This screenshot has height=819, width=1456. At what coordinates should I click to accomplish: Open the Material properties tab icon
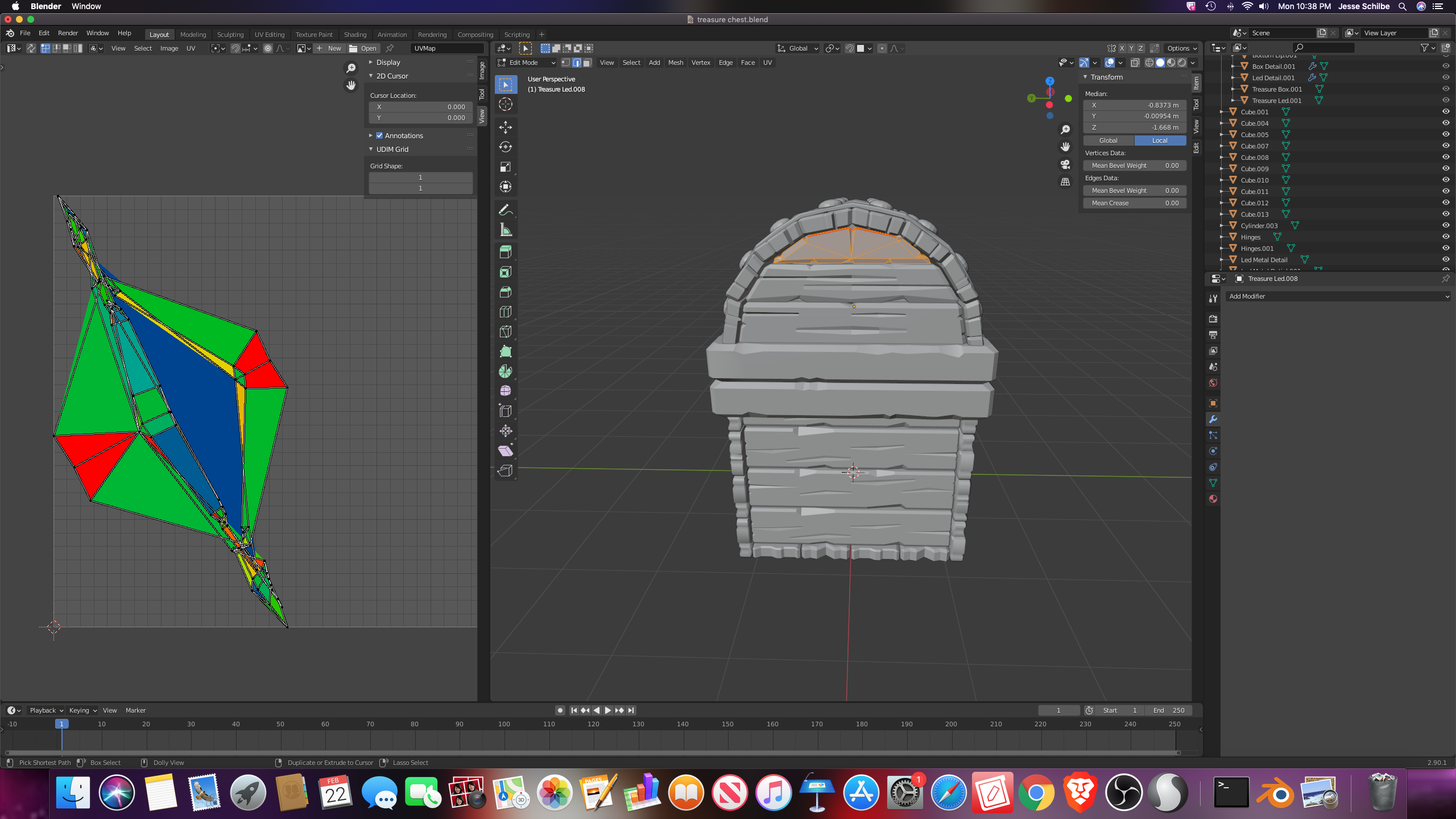point(1213,499)
